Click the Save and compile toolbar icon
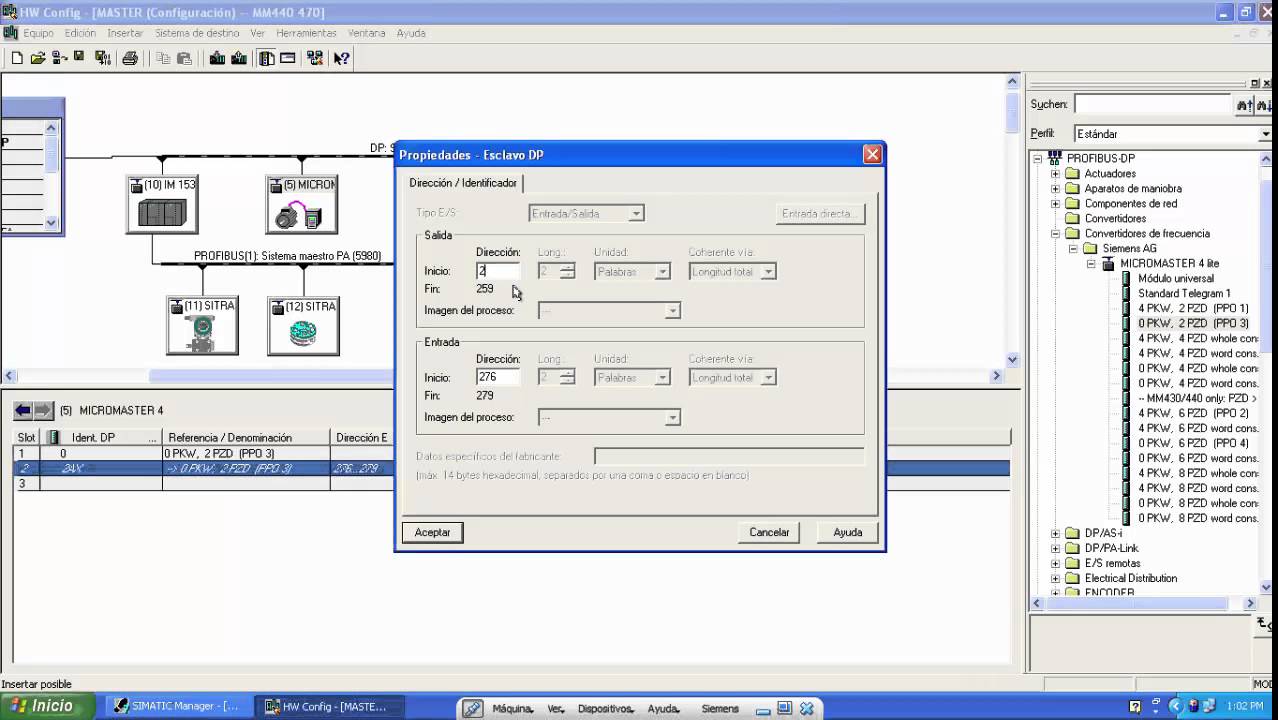Viewport: 1278px width, 720px height. 102,58
